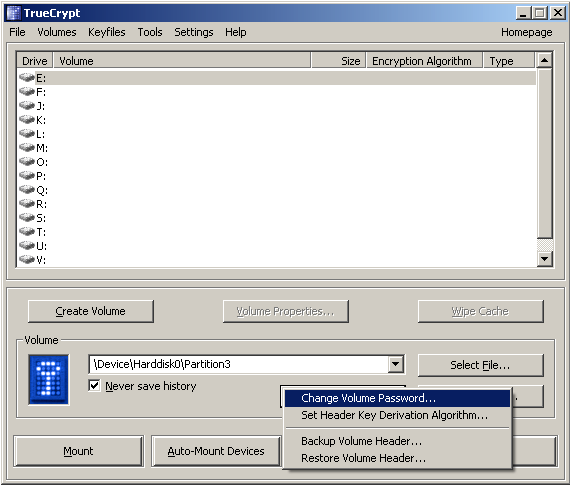Select the U: drive icon

pyautogui.click(x=27, y=245)
